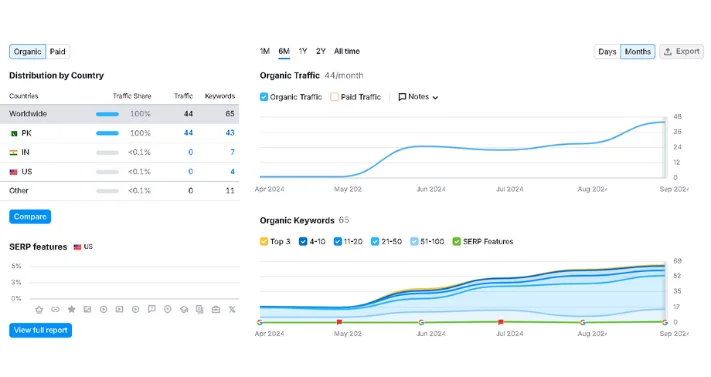Click the Keywords column header
Image resolution: width=711 pixels, height=377 pixels.
[x=220, y=96]
